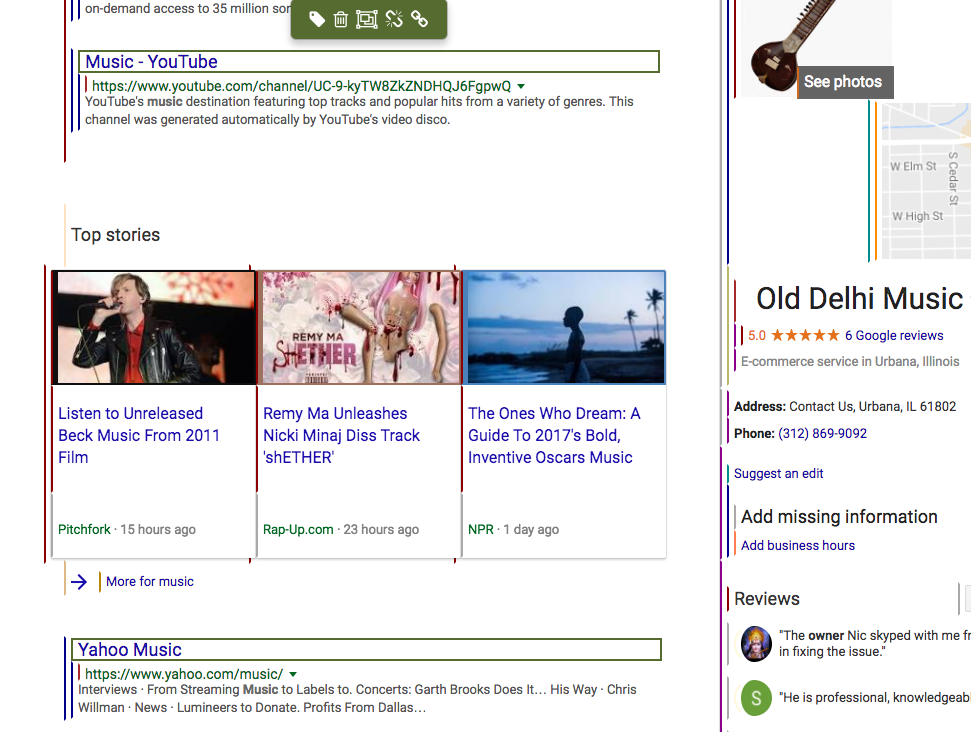Click the 'He is professional' review quote
The image size is (971, 732).
pos(874,698)
